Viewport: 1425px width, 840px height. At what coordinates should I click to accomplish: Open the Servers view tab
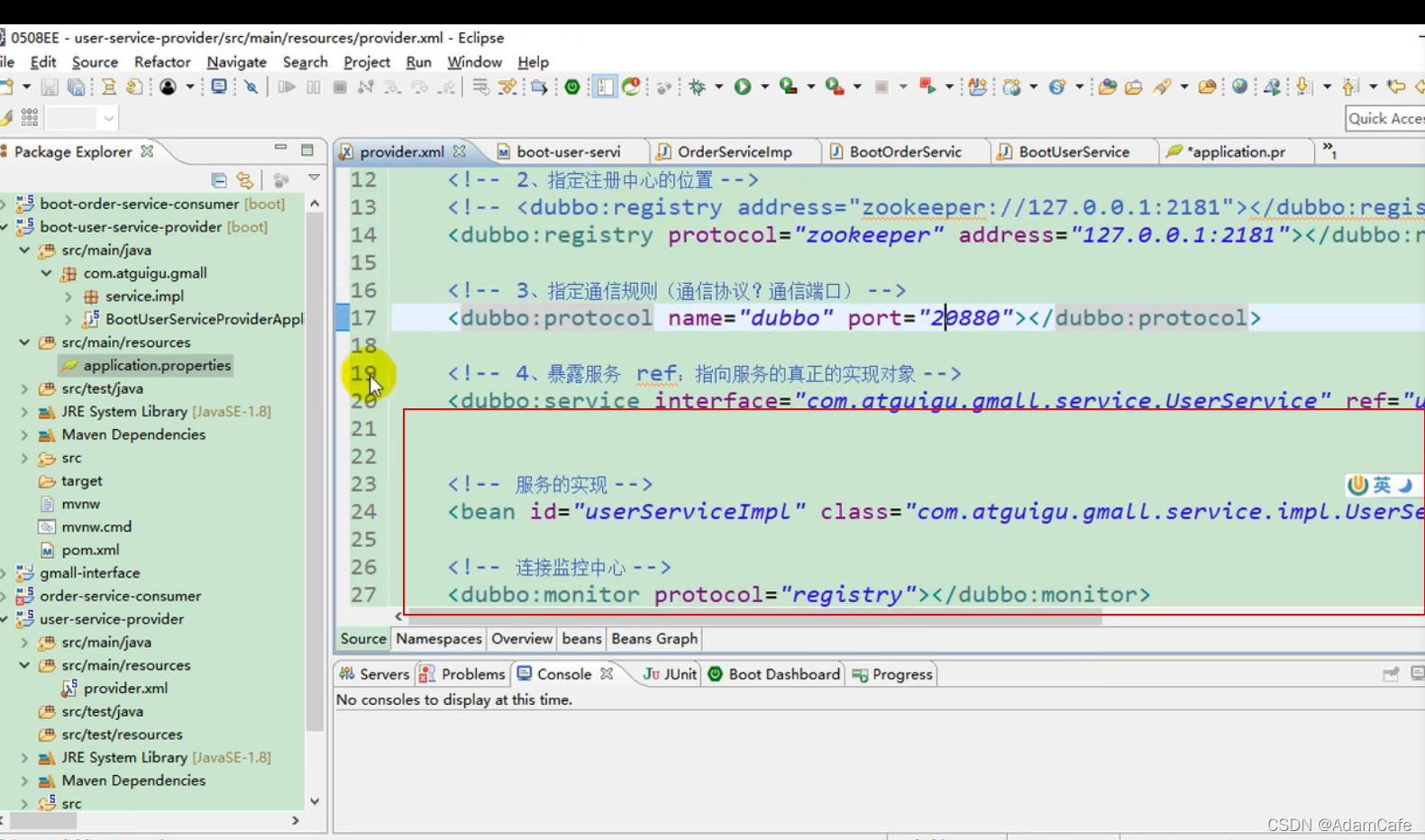(x=375, y=674)
